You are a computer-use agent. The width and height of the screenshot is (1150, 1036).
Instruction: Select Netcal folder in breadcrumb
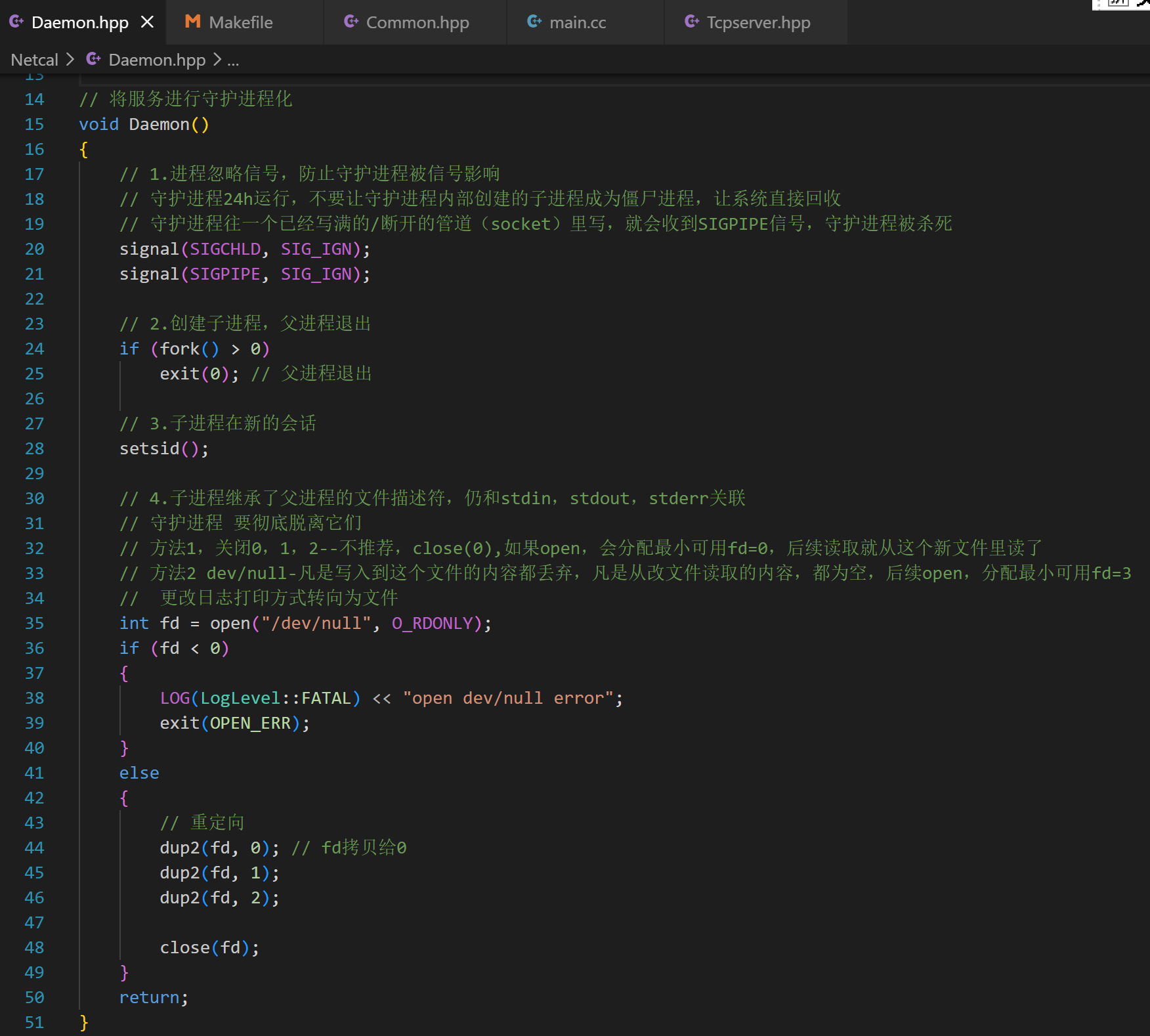coord(35,60)
